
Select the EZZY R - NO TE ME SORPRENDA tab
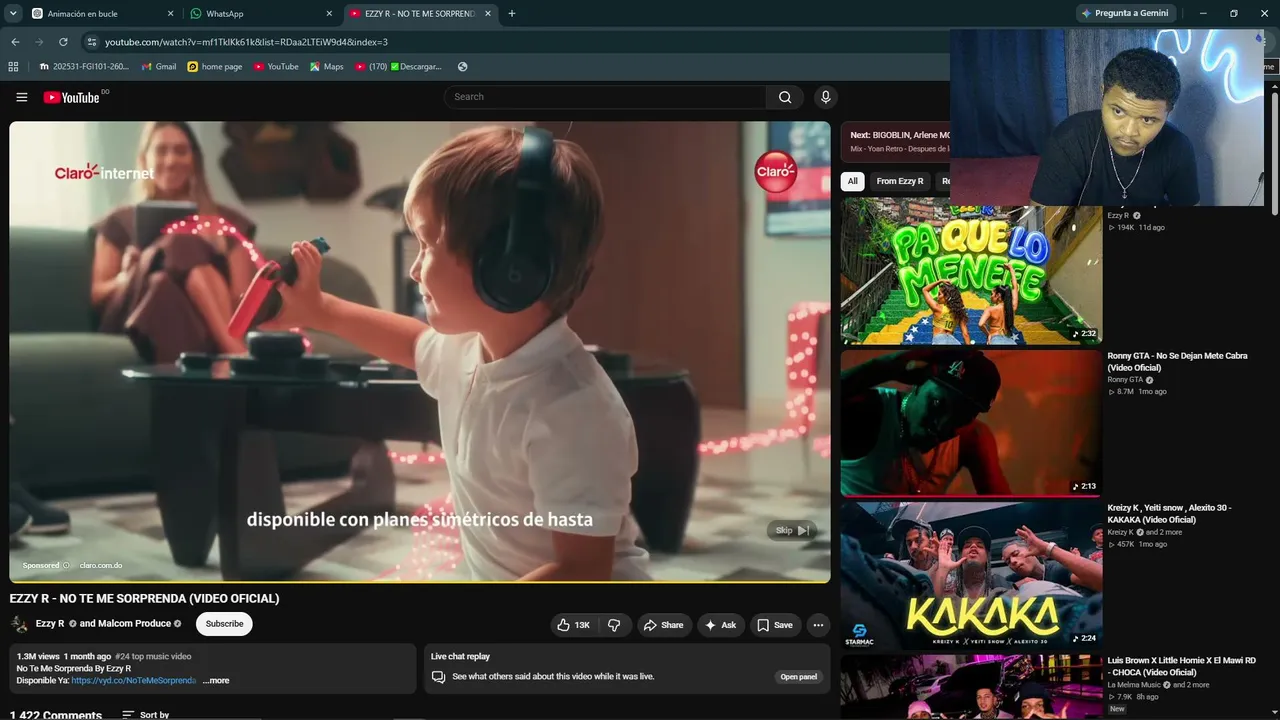point(419,14)
